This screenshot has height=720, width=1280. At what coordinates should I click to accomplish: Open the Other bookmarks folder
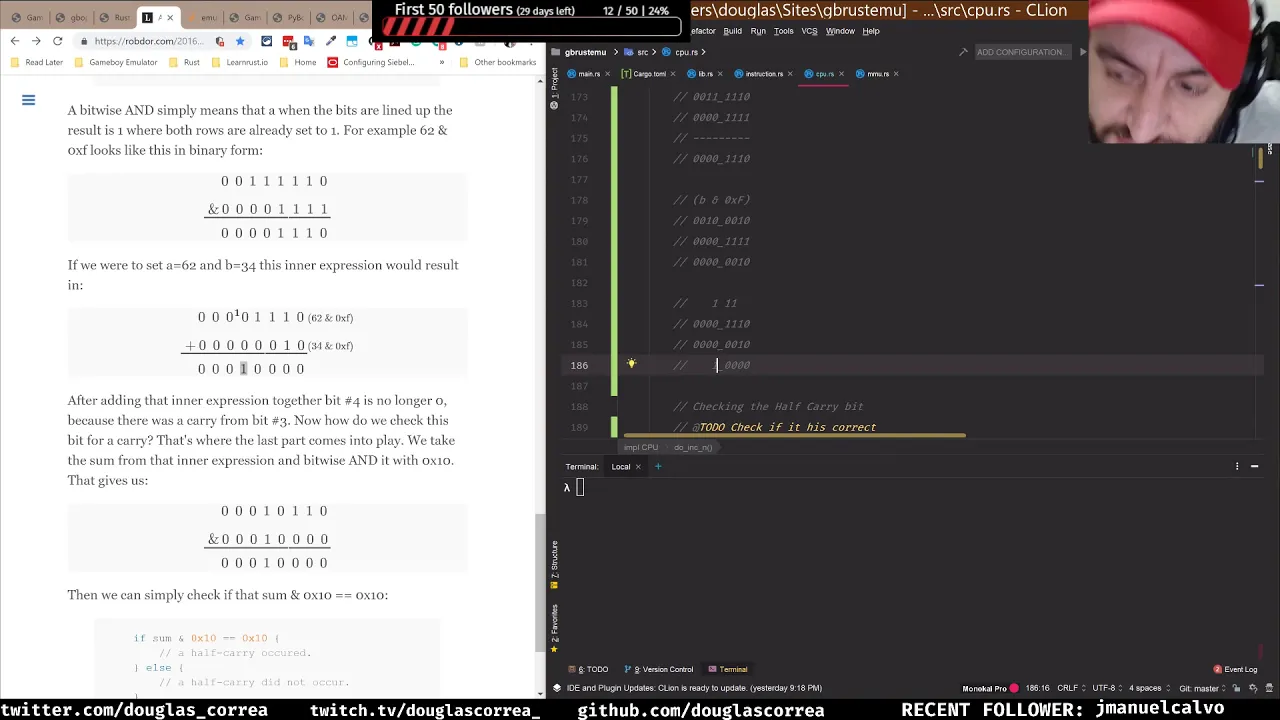pos(498,62)
